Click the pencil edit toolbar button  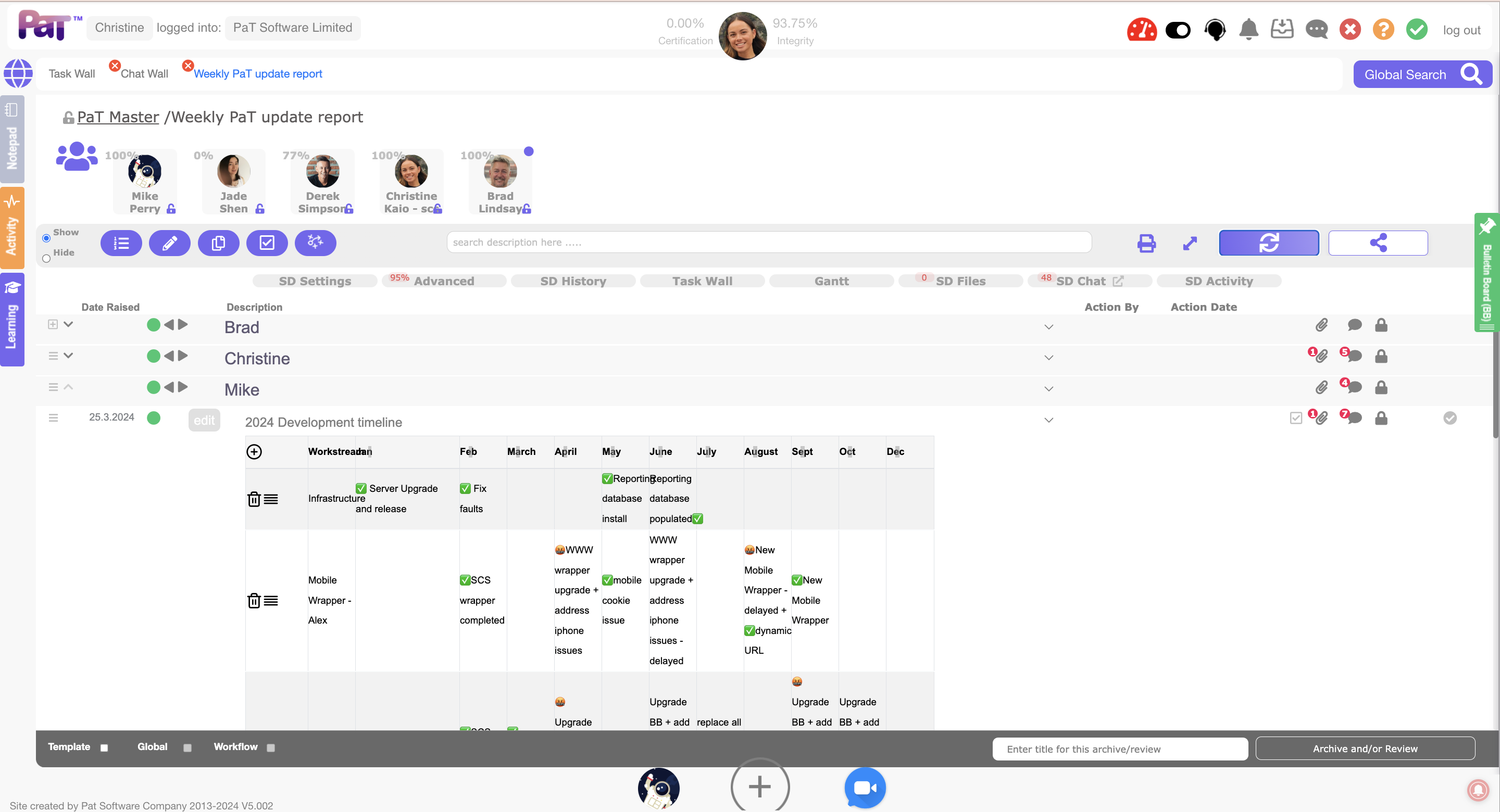(169, 243)
